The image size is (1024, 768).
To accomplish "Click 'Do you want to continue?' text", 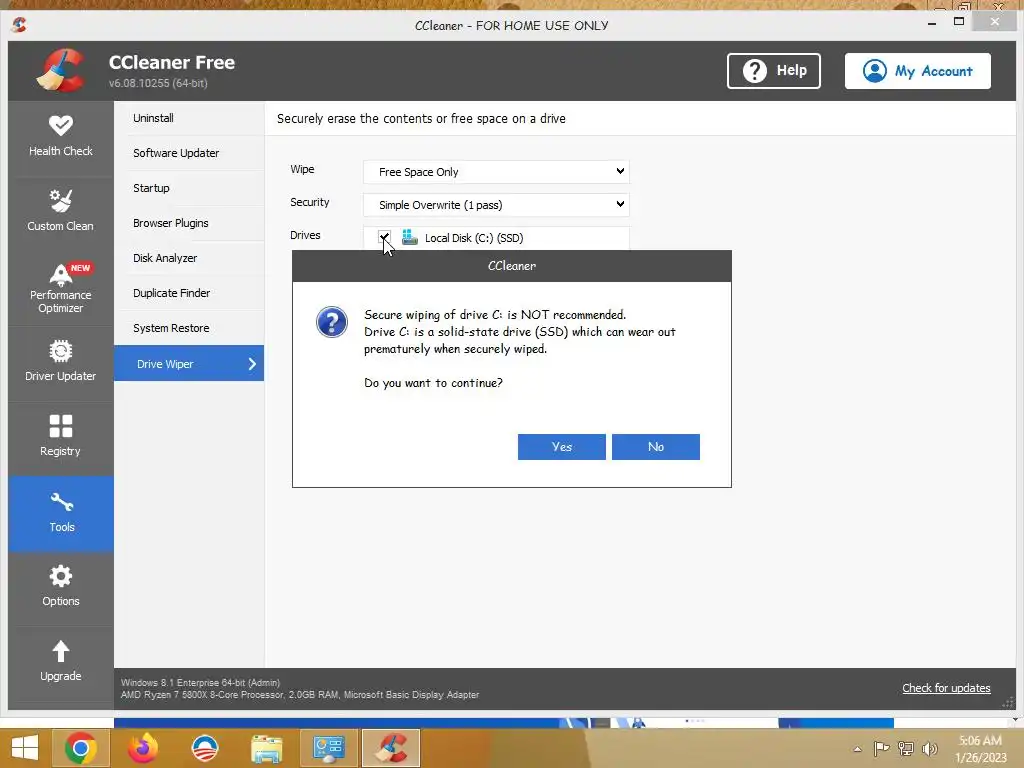I will (x=433, y=383).
